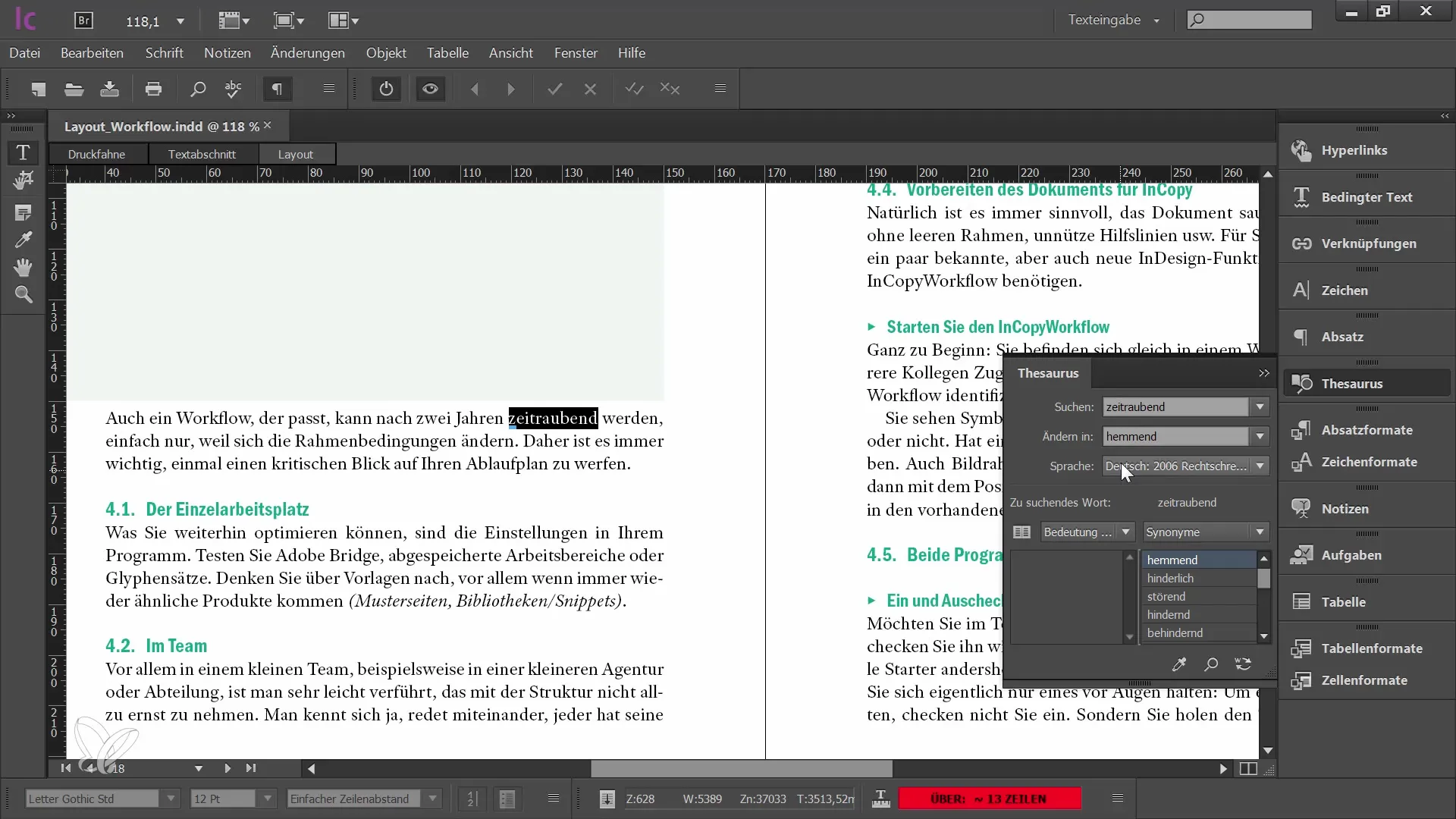This screenshot has width=1456, height=819.
Task: Switch to the Layout tab
Action: click(295, 153)
